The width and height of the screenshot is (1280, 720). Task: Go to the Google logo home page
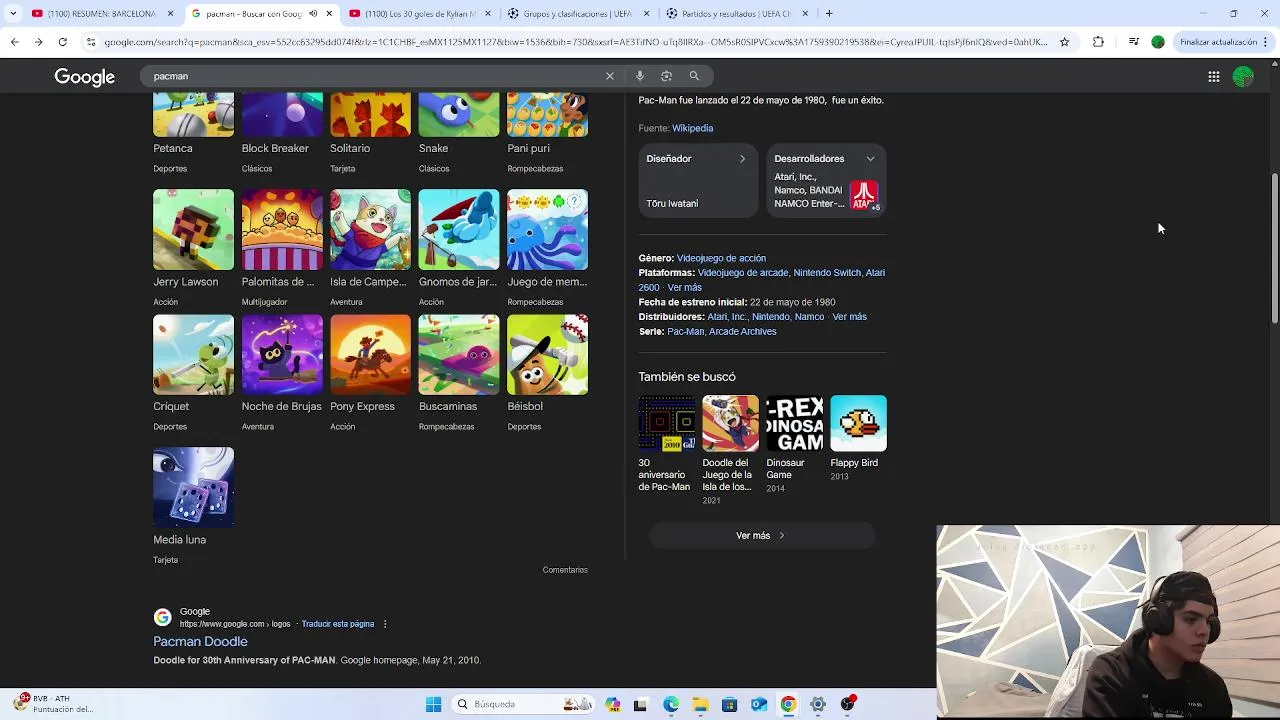(85, 77)
